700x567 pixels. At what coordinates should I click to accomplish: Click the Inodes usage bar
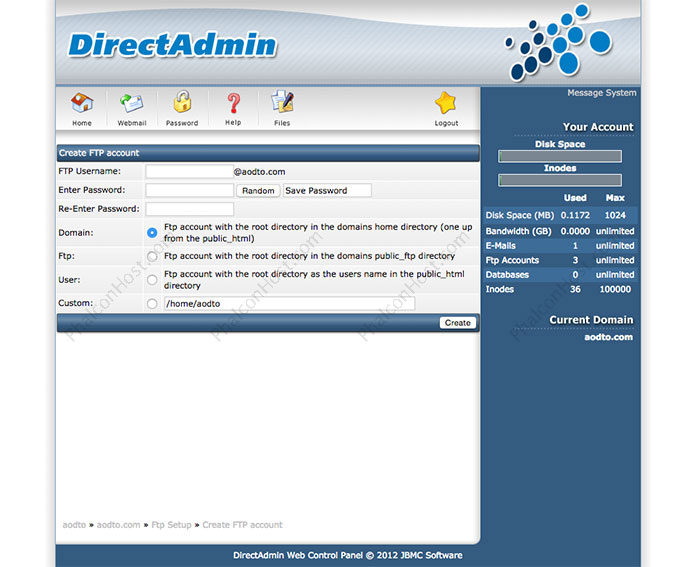560,180
